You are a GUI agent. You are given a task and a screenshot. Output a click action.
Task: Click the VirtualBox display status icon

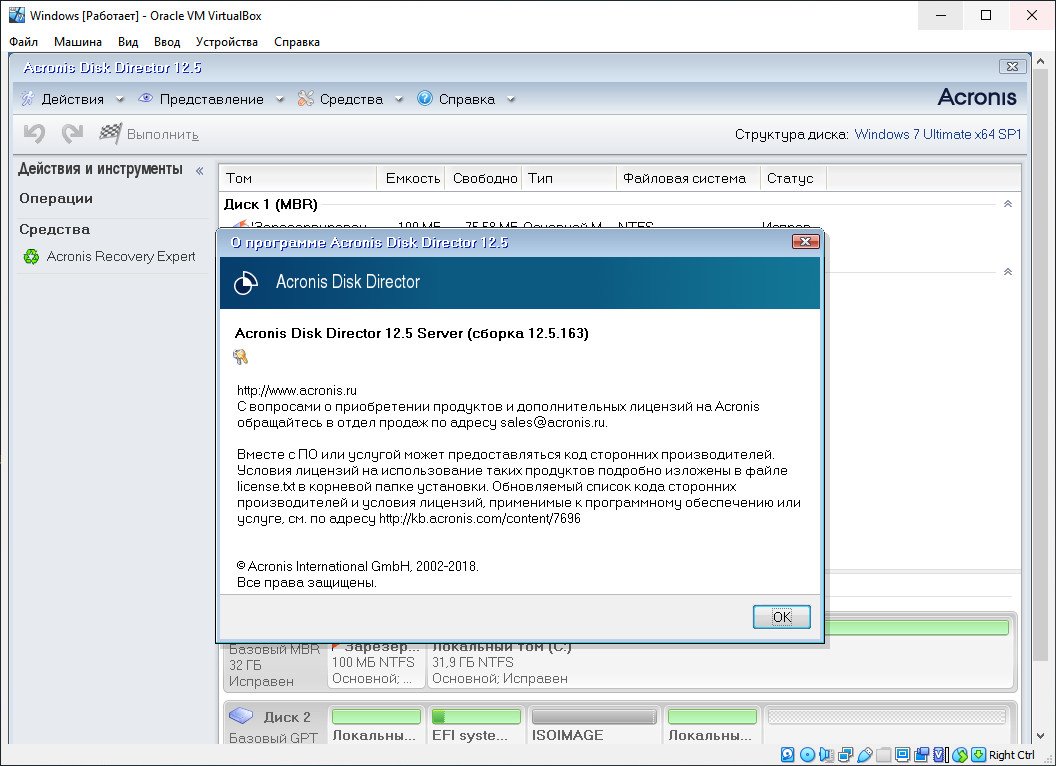tap(902, 755)
